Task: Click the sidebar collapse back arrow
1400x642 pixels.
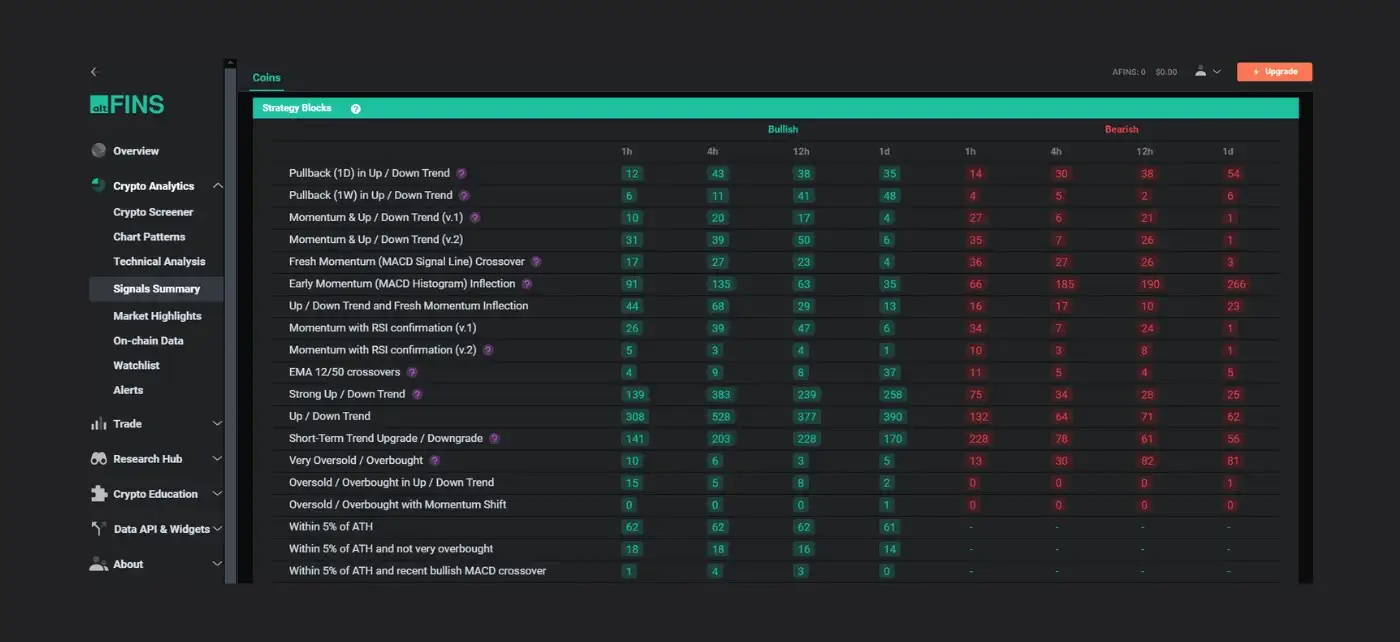Action: 94,72
